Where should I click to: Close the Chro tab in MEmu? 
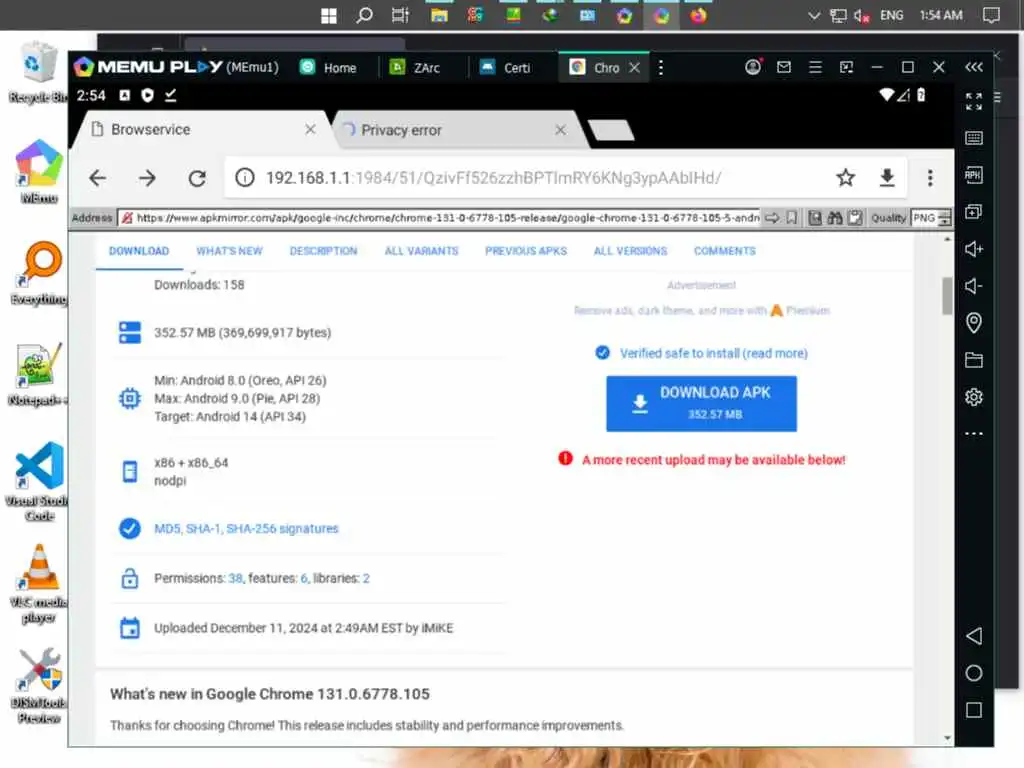(x=634, y=67)
